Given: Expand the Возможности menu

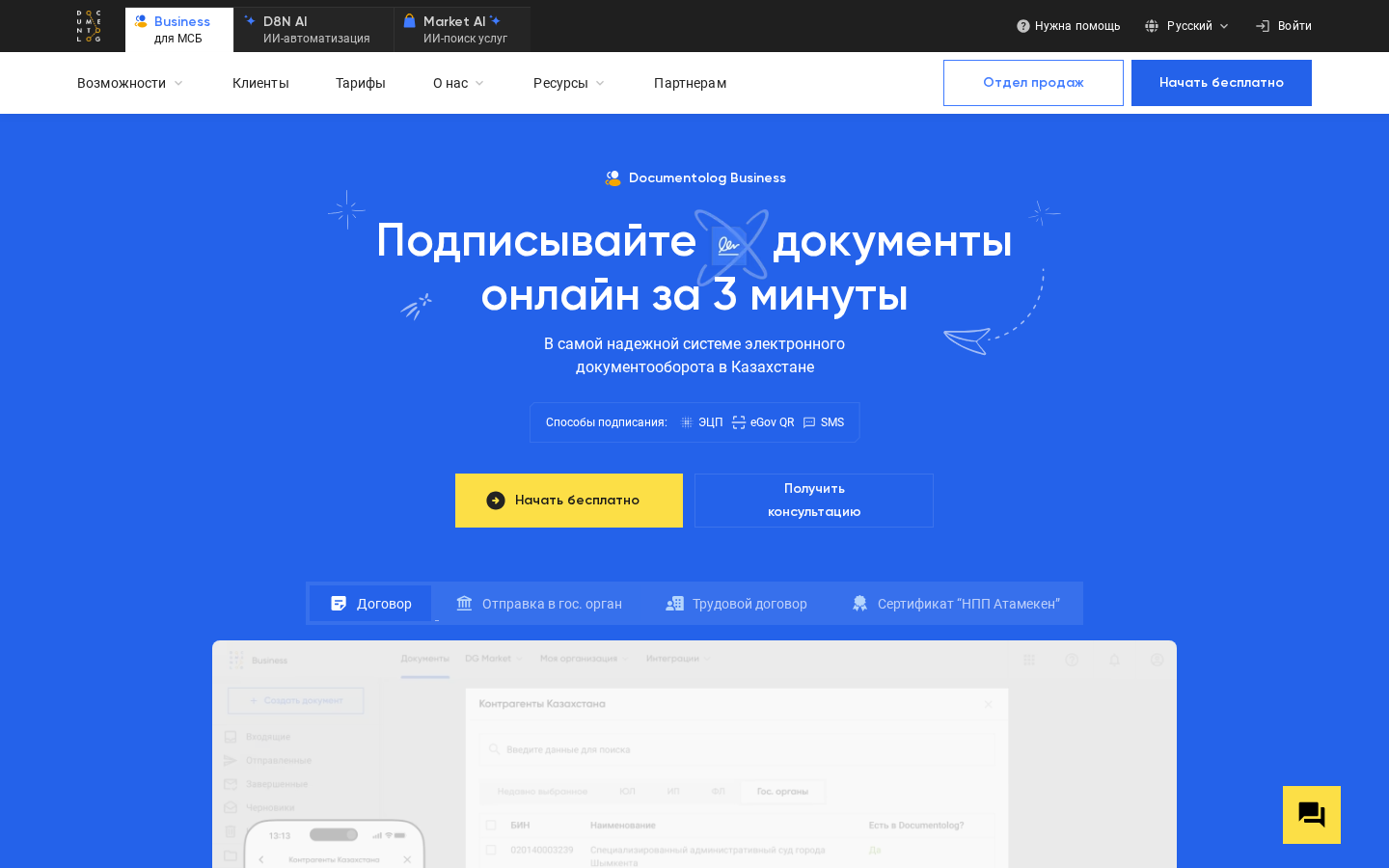Looking at the screenshot, I should pyautogui.click(x=130, y=83).
